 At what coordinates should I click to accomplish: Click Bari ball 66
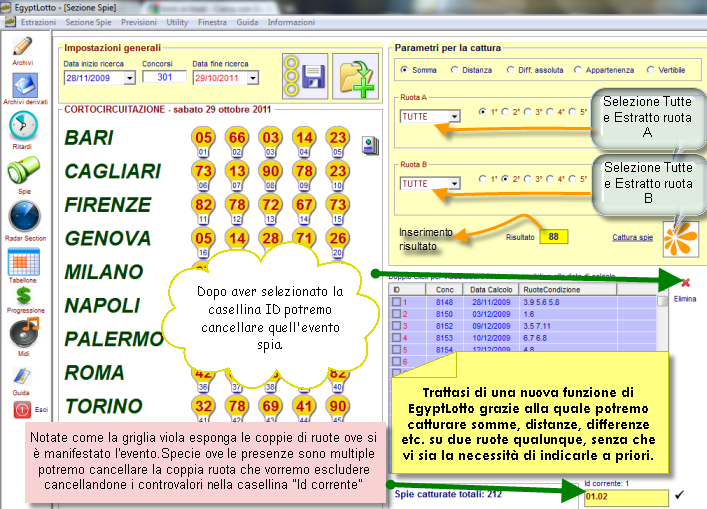[237, 138]
